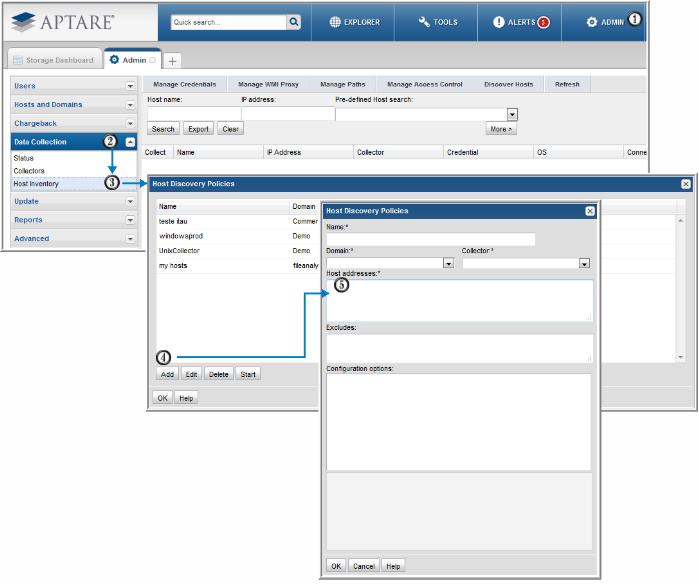Click the Quick search magnifier icon
699x584 pixels.
(x=293, y=21)
